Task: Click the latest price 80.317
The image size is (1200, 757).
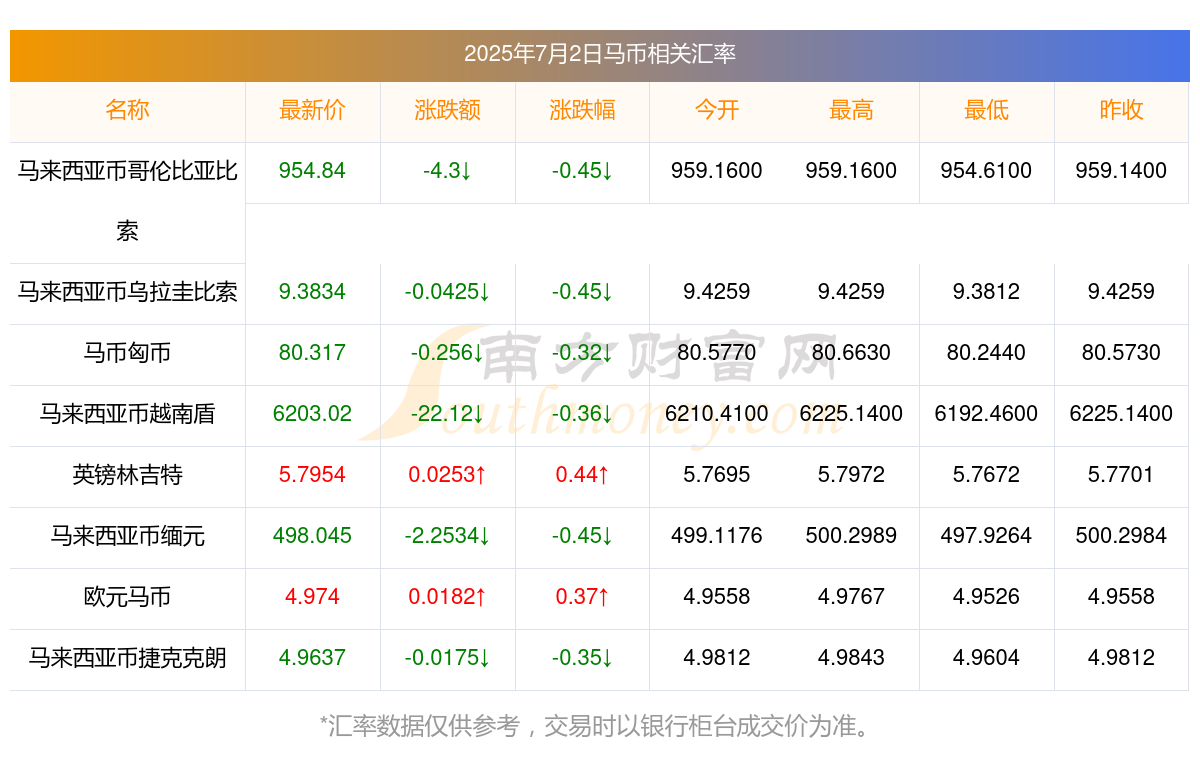Action: click(x=312, y=353)
